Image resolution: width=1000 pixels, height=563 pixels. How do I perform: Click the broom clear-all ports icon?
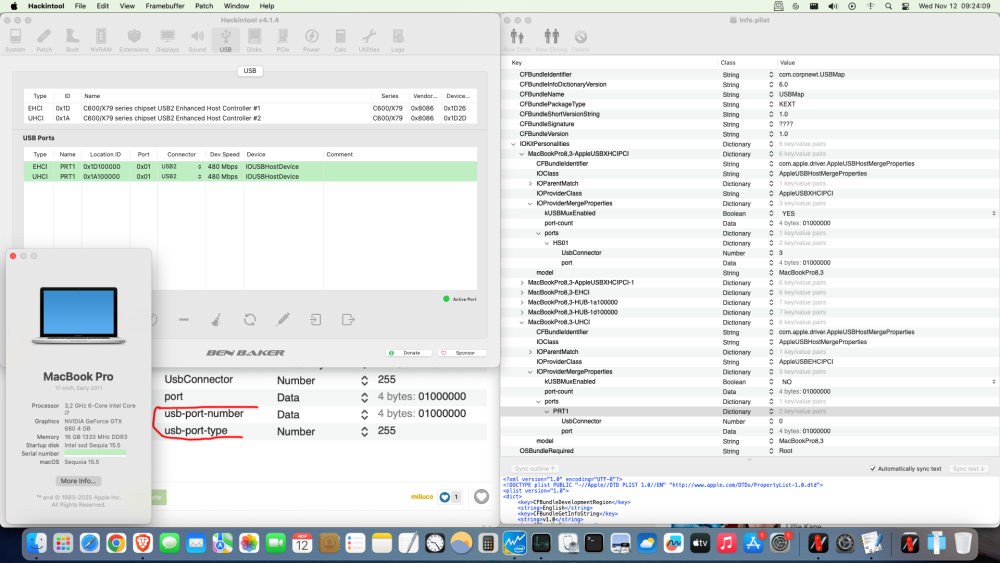click(217, 319)
